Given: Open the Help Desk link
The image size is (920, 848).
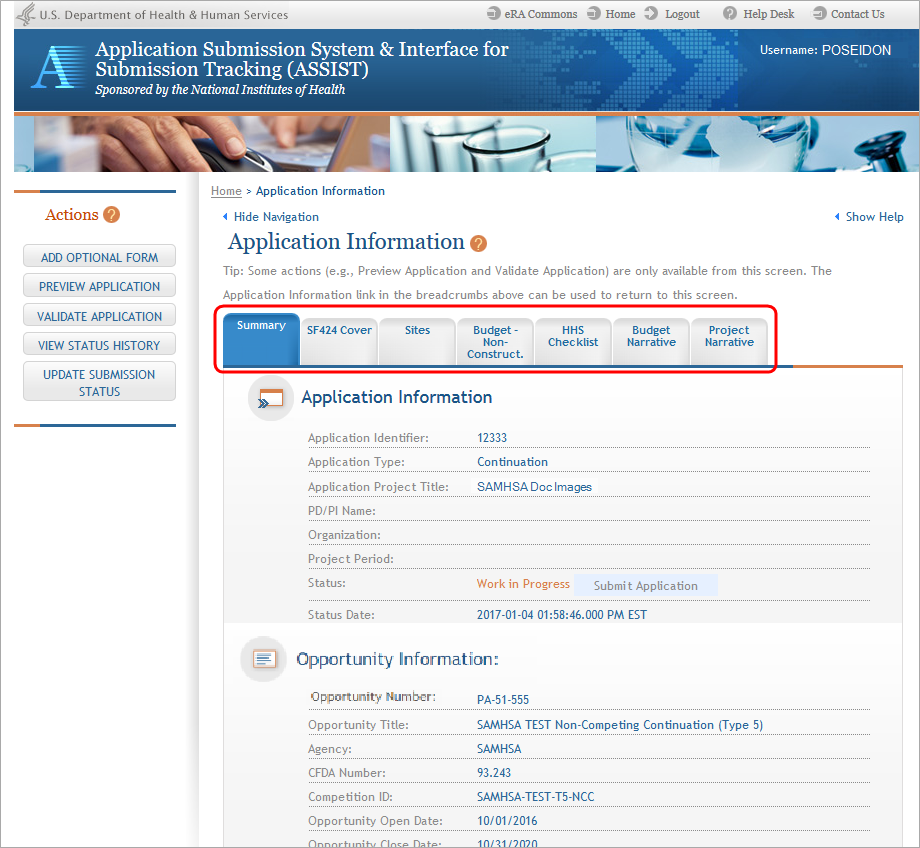Looking at the screenshot, I should click(769, 14).
